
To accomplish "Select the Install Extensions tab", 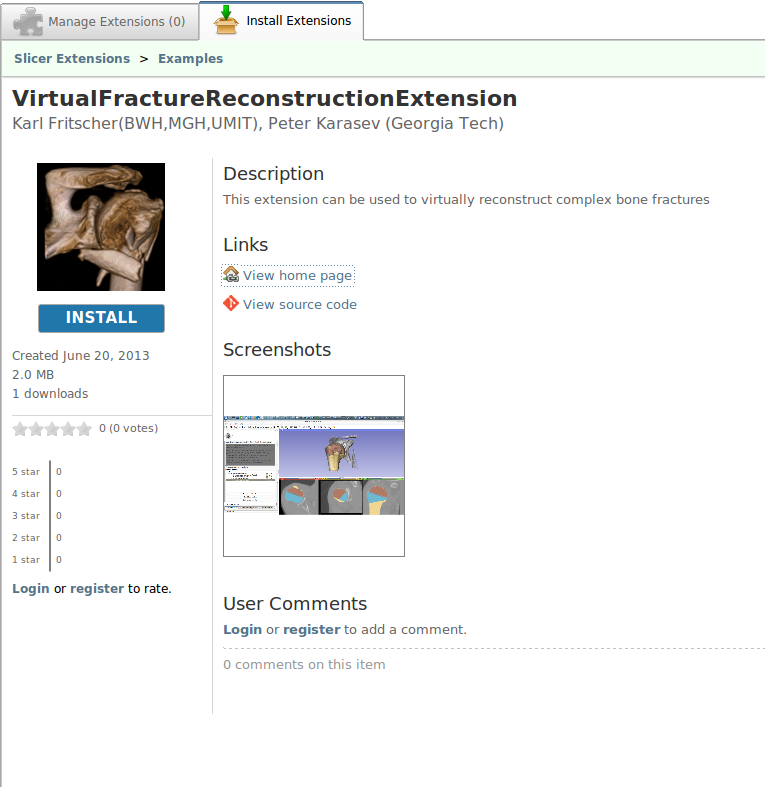I will tap(298, 20).
